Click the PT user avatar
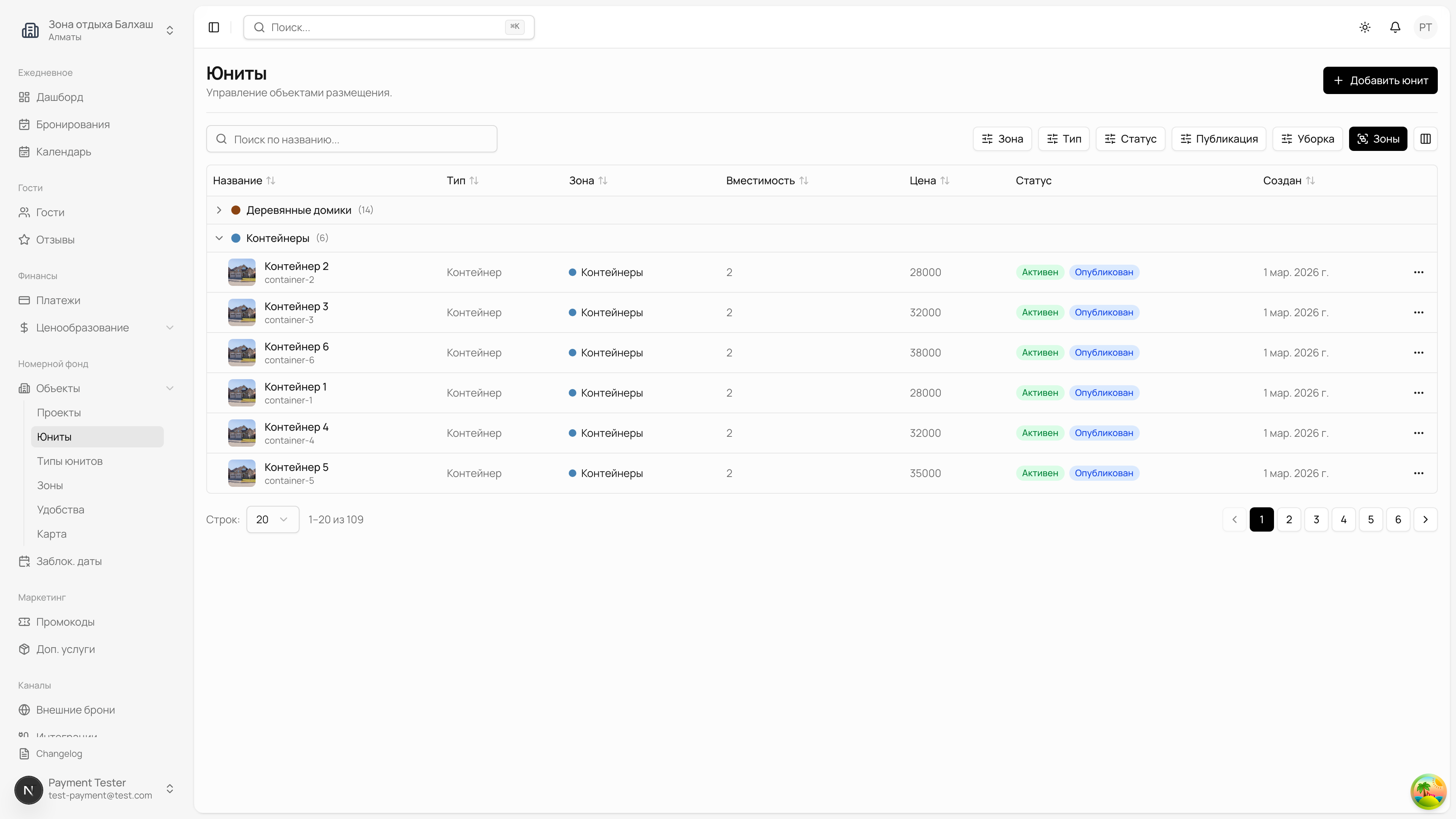Screen dimensions: 1456x819 tap(1425, 27)
